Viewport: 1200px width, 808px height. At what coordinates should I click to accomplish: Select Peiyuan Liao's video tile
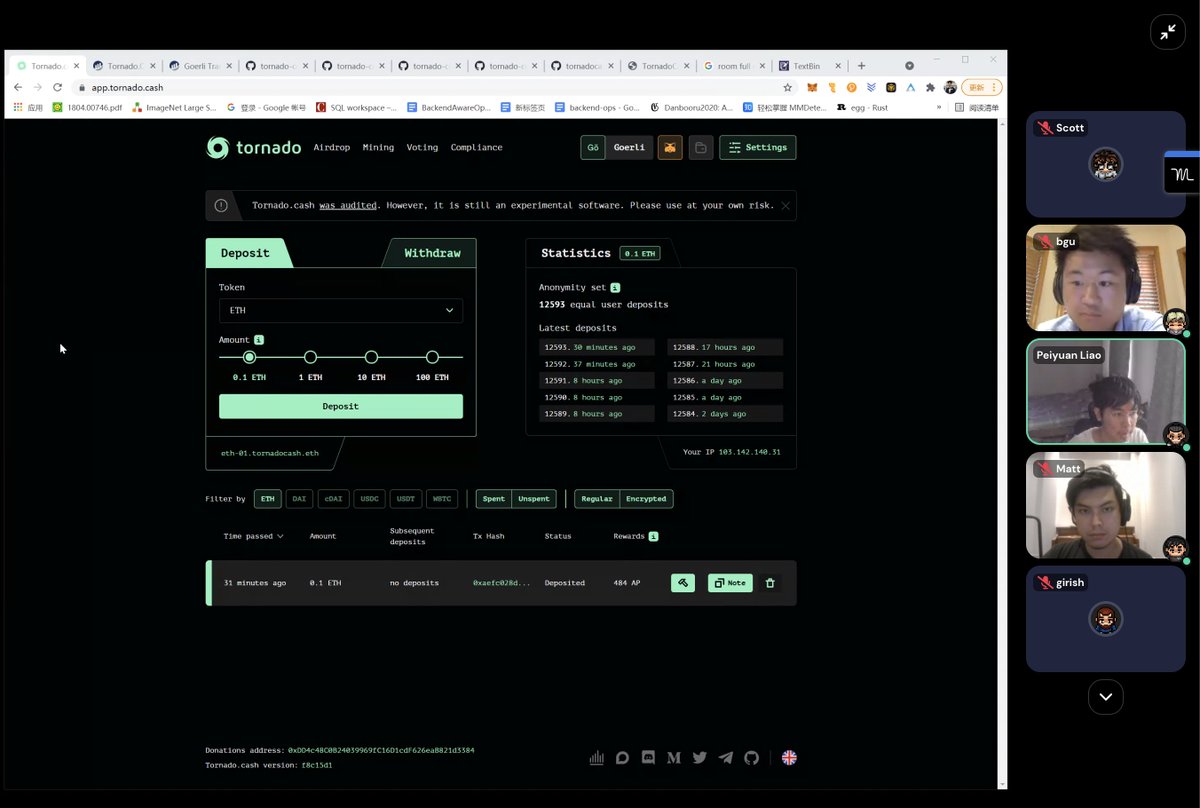(x=1105, y=392)
